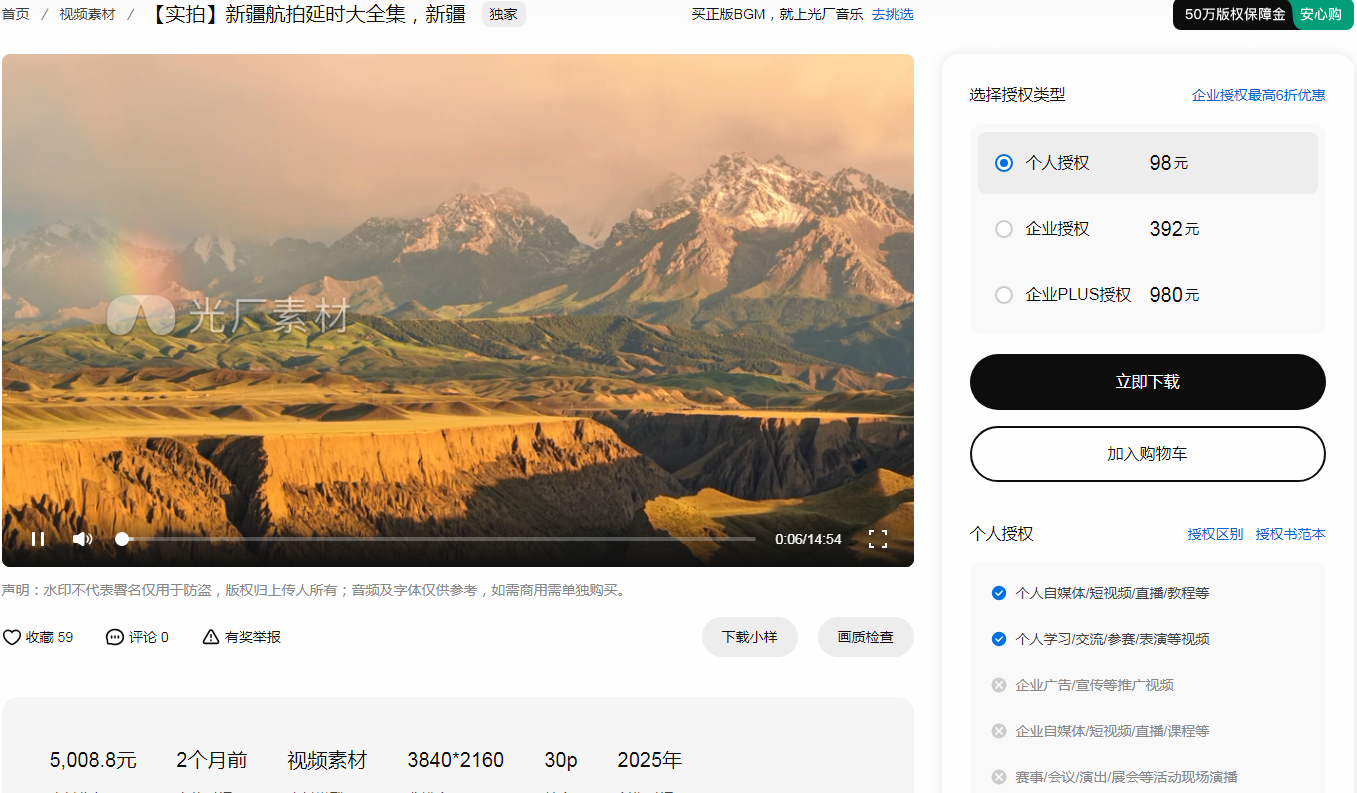1357x793 pixels.
Task: Click the 立即下载 button
Action: coord(1147,382)
